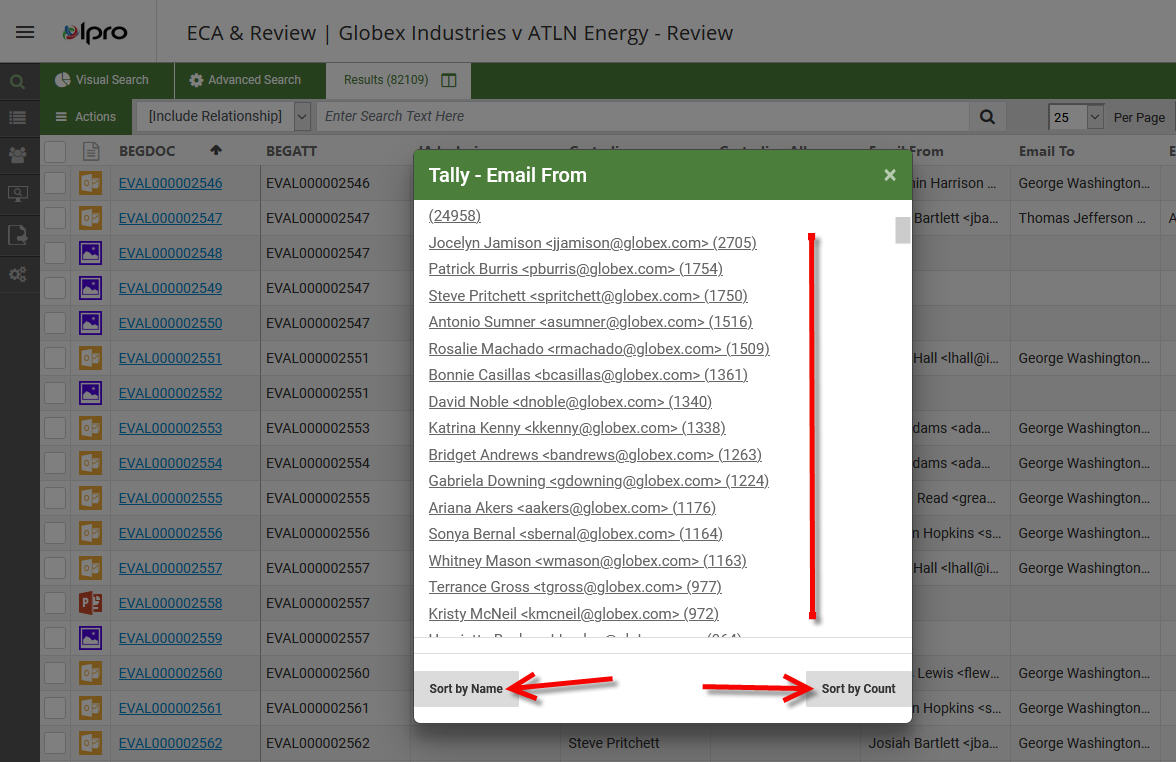Run search with the magnifier button
1176x762 pixels.
coord(987,116)
